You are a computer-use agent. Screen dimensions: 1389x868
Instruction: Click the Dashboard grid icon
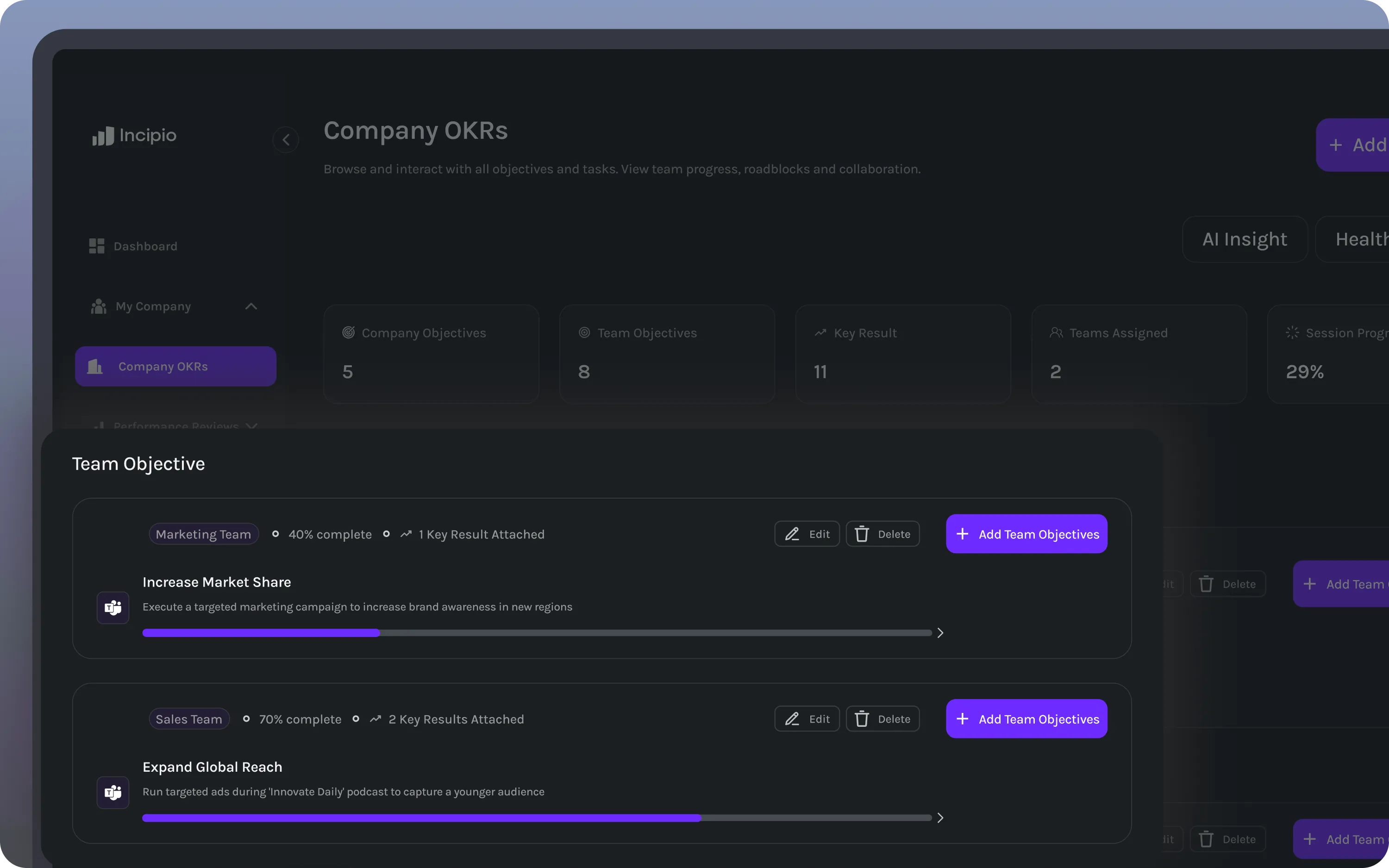tap(96, 246)
